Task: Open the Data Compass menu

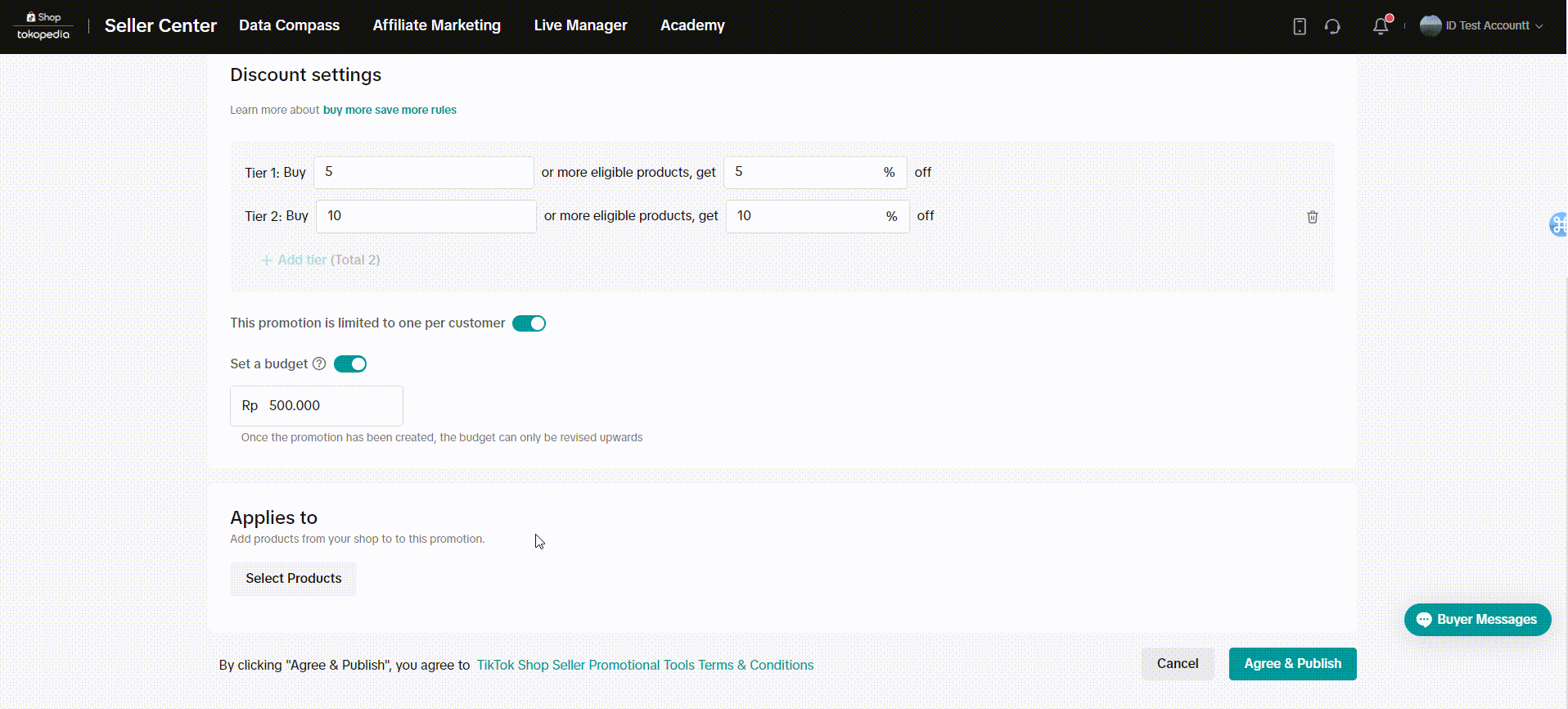Action: pos(289,25)
